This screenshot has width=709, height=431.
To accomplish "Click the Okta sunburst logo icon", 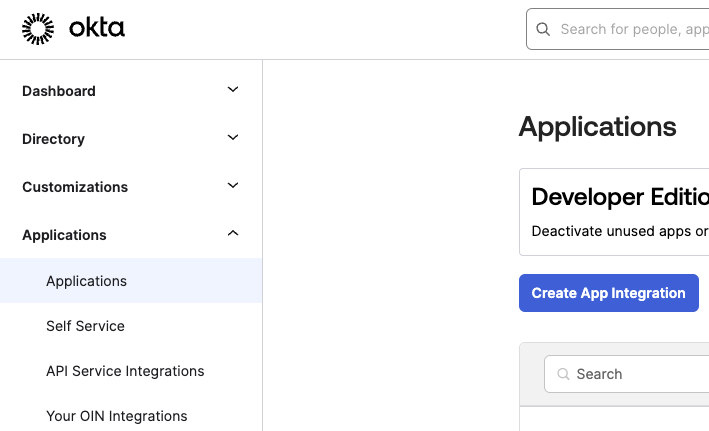I will (x=38, y=29).
